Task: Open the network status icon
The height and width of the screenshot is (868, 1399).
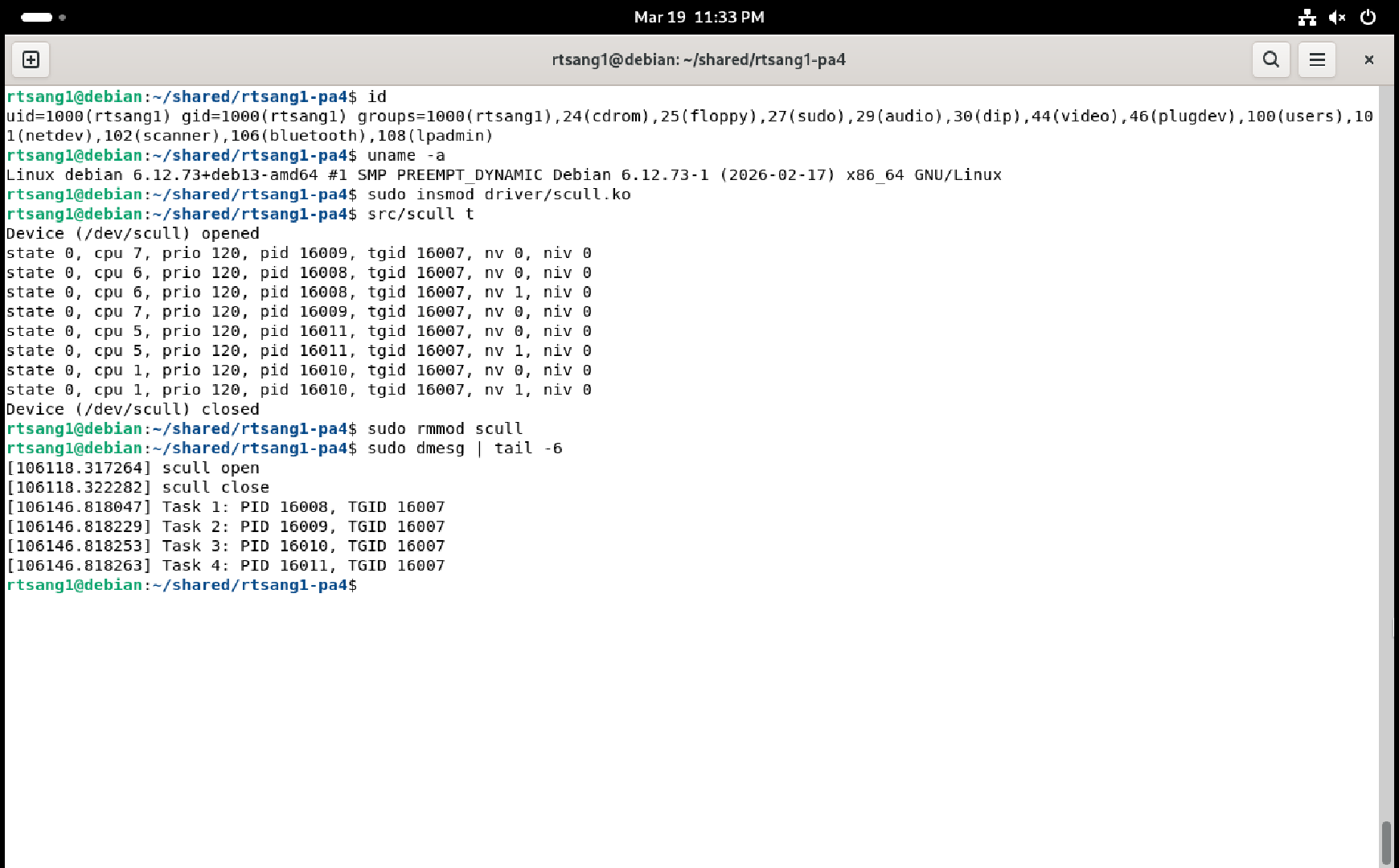Action: click(x=1307, y=17)
